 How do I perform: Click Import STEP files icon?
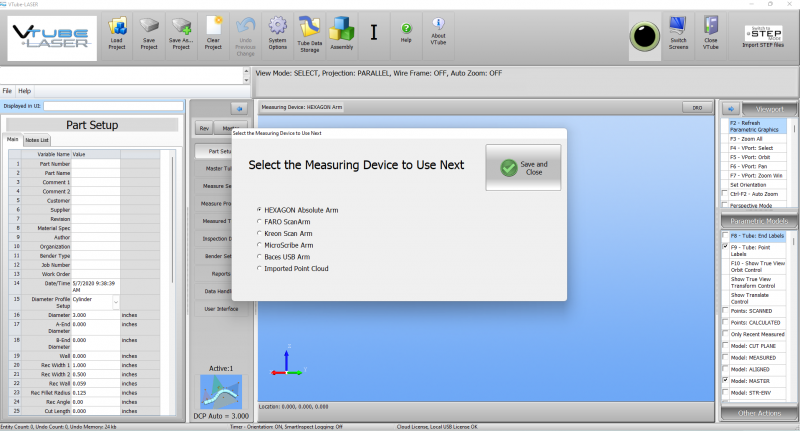(x=763, y=34)
